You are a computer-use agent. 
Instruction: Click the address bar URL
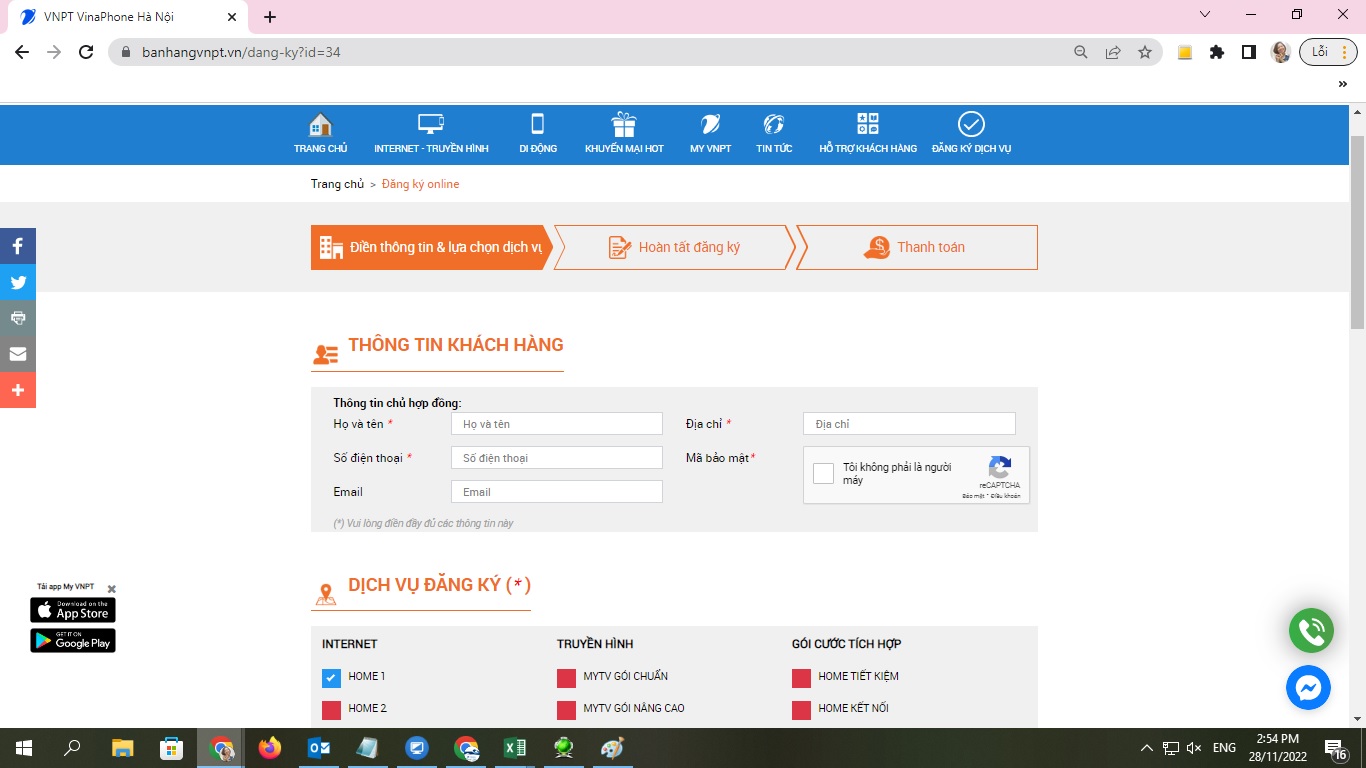tap(241, 52)
